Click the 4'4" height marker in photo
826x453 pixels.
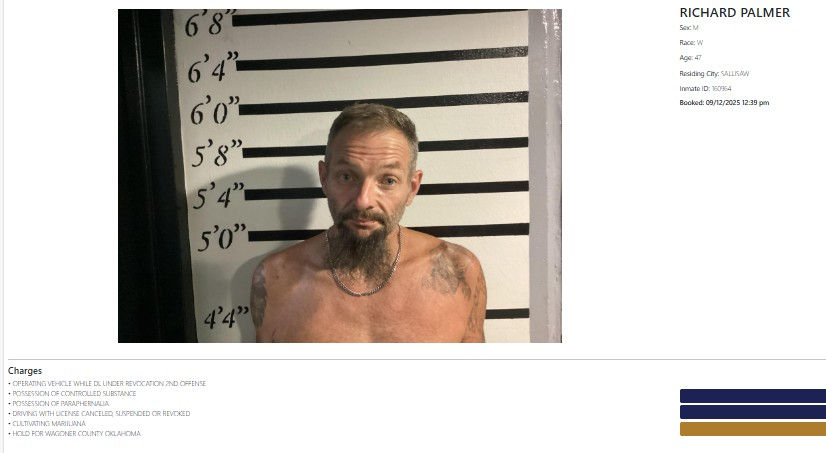pos(225,318)
